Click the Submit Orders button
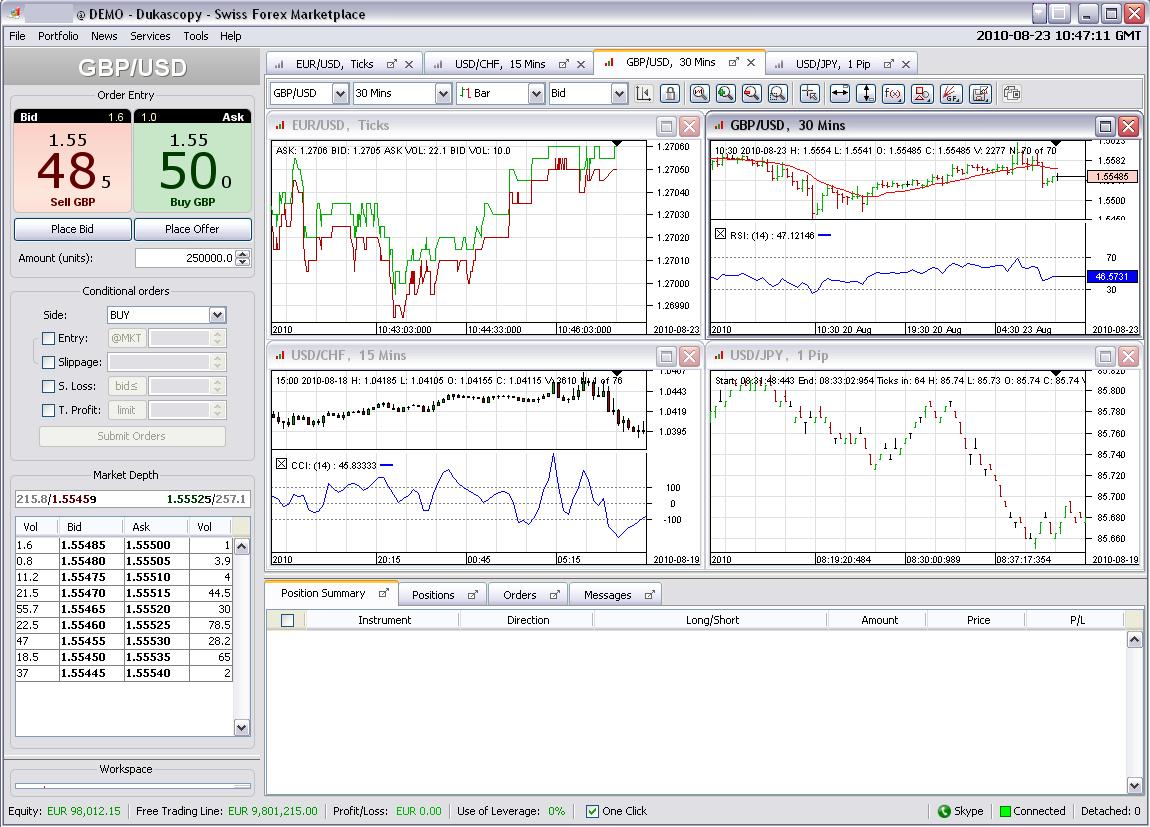Viewport: 1150px width, 827px height. pos(132,436)
